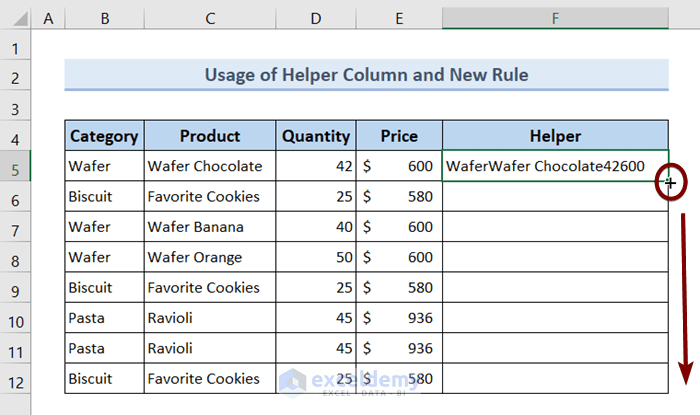This screenshot has height=415, width=700.
Task: Click the Helper header cell
Action: 555,136
